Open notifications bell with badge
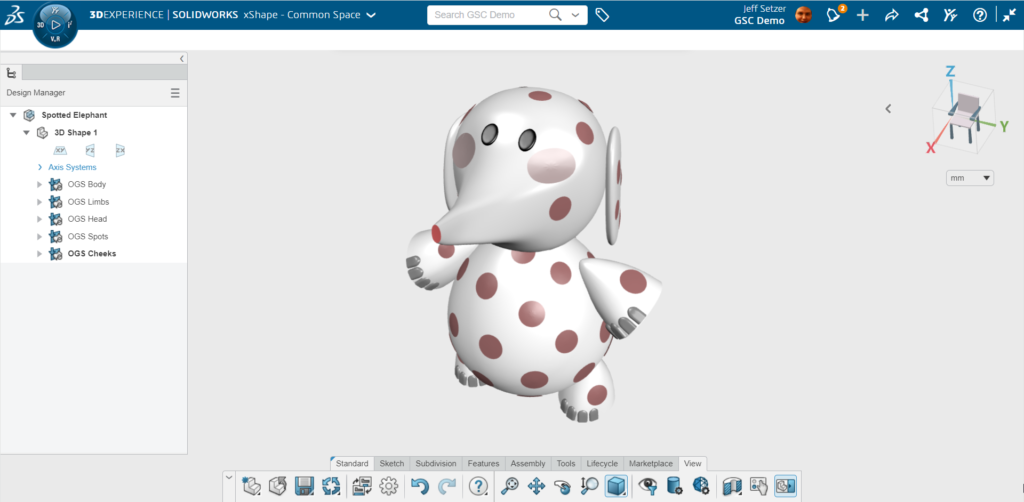Viewport: 1024px width, 502px height. (x=833, y=15)
